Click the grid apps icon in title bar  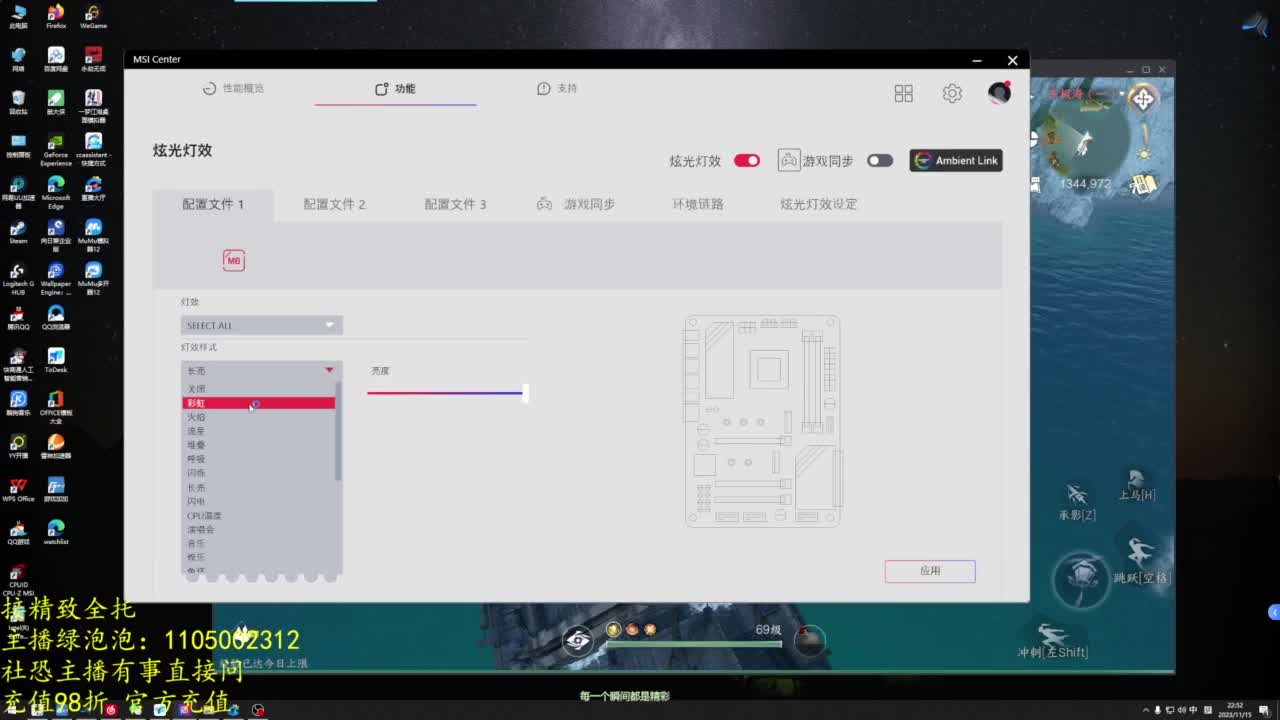[x=902, y=93]
